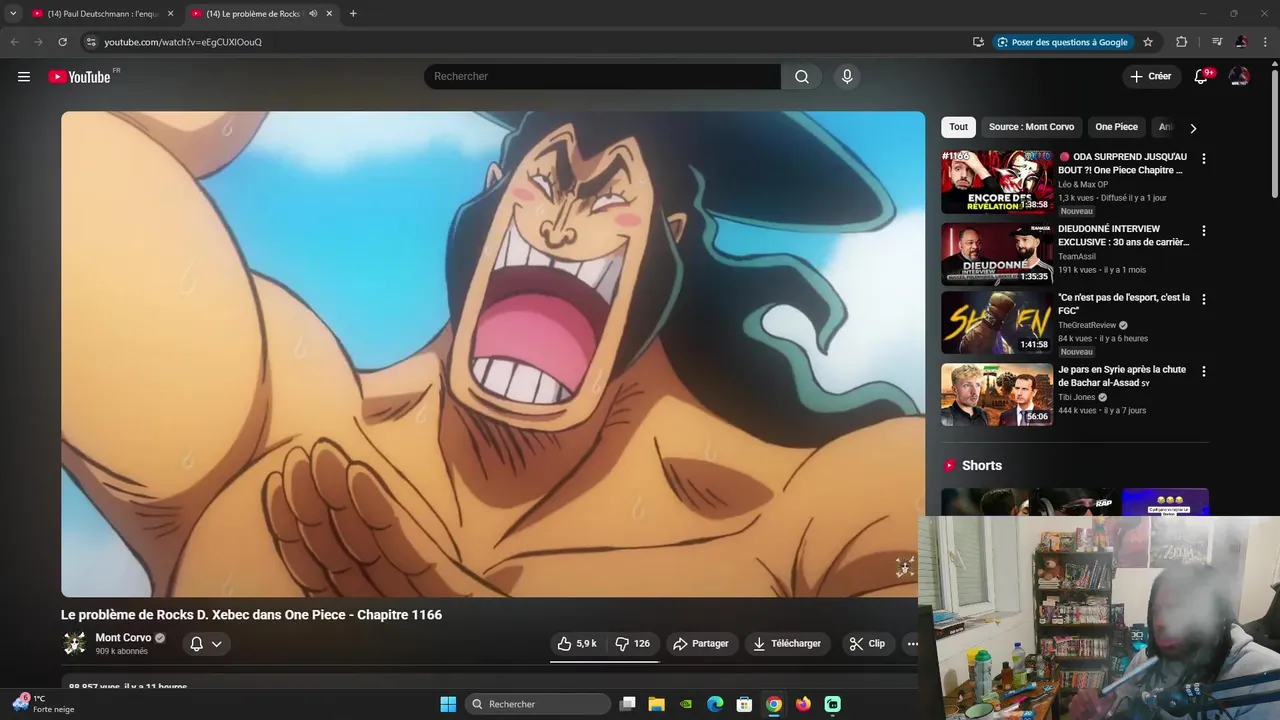Open options for DIEUDONNÉ INTERVIEW video
Screen dimensions: 1280x720
coord(1203,230)
